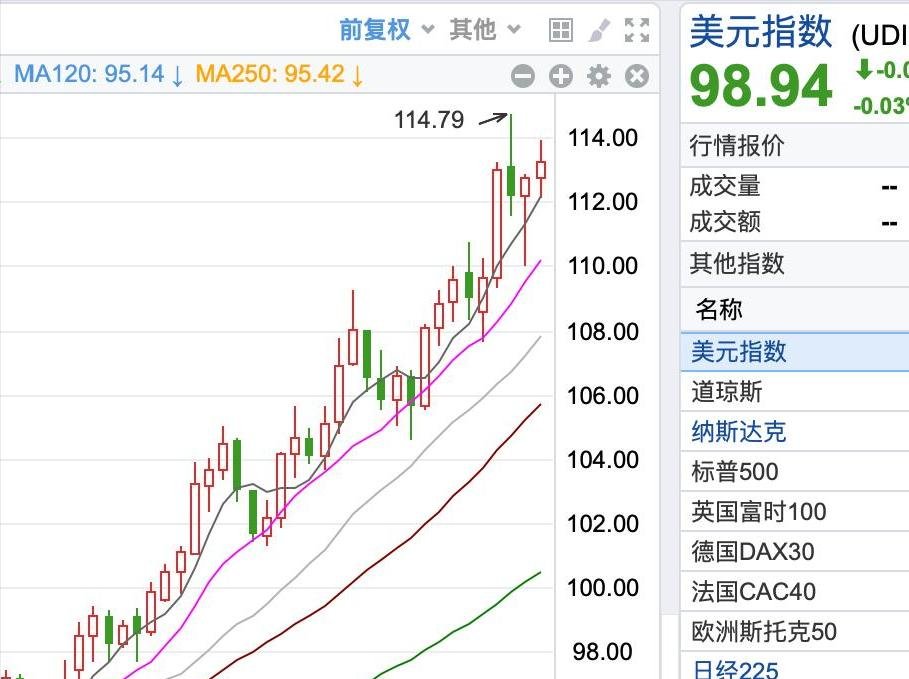Viewport: 909px width, 679px height.
Task: Zoom in using the plus icon
Action: [560, 75]
